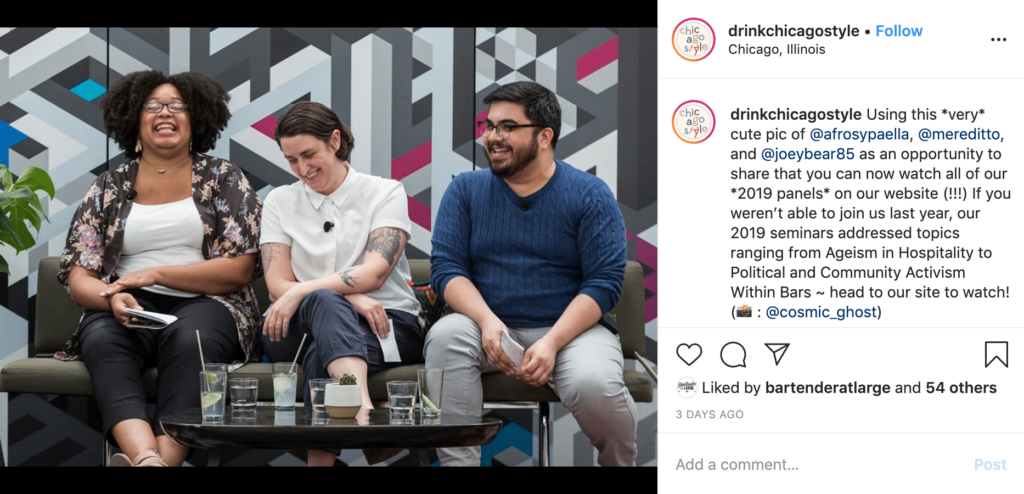Visit the @afrosypaella mention

(x=861, y=135)
